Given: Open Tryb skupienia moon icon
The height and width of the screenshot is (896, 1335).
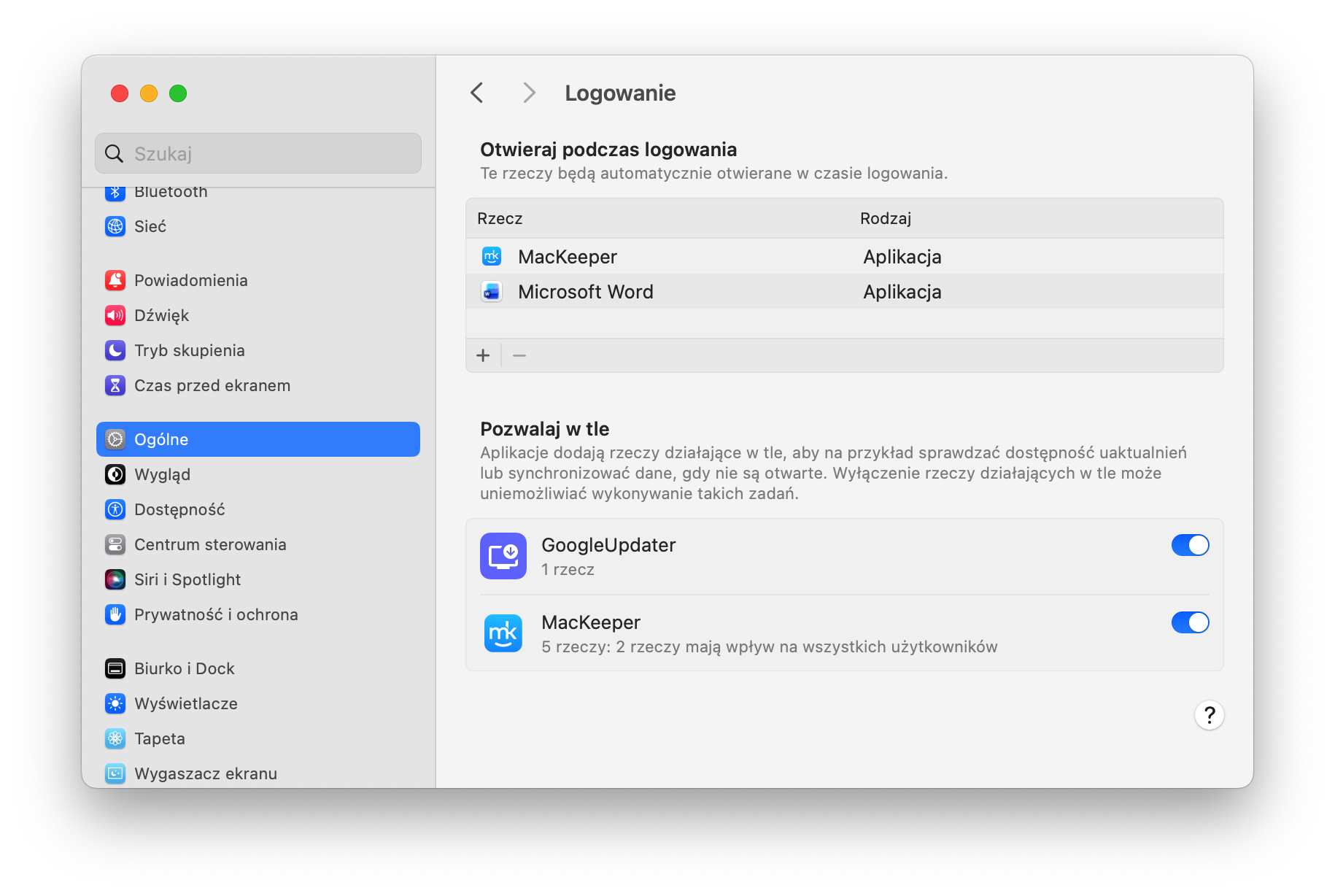Looking at the screenshot, I should [x=115, y=350].
